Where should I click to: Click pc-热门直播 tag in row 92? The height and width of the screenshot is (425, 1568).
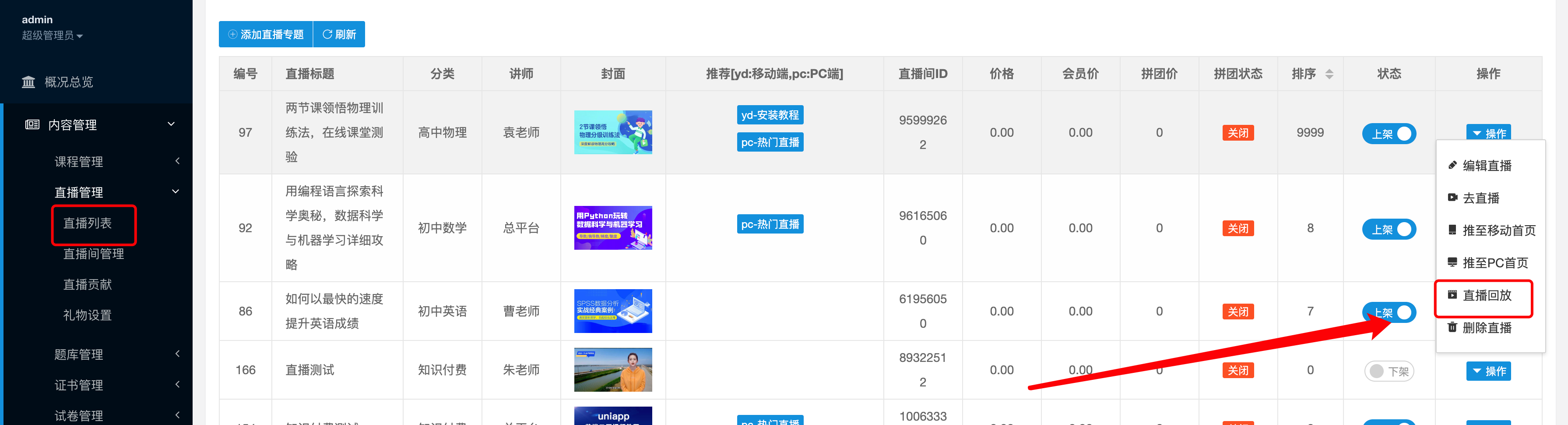click(x=770, y=224)
